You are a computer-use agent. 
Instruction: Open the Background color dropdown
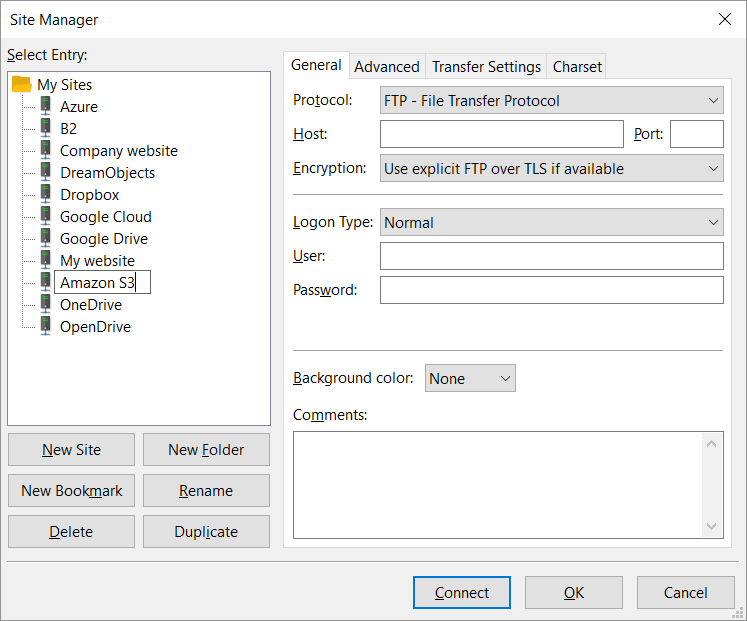[470, 378]
